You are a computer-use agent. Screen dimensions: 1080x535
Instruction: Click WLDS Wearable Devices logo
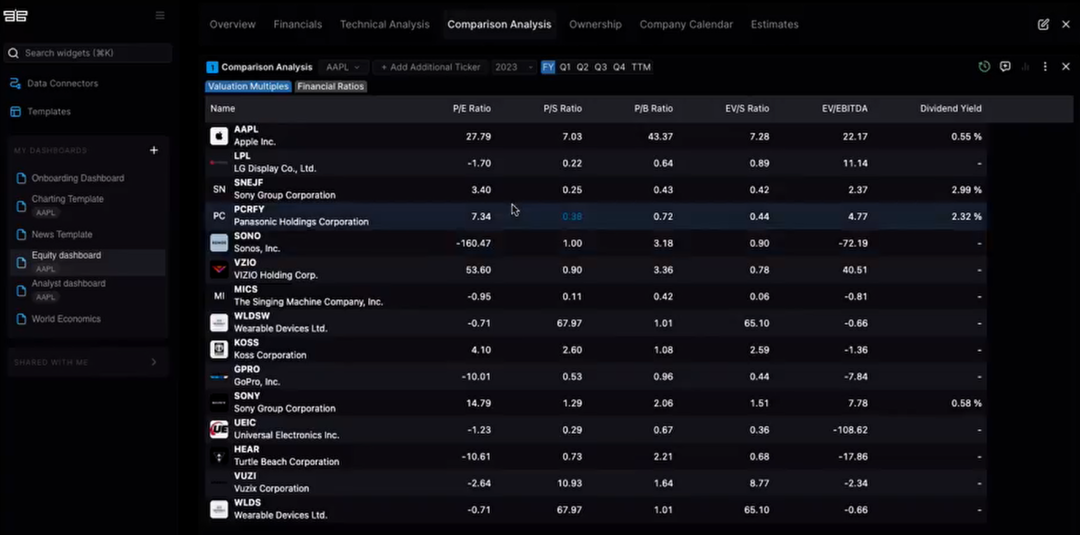tap(219, 510)
